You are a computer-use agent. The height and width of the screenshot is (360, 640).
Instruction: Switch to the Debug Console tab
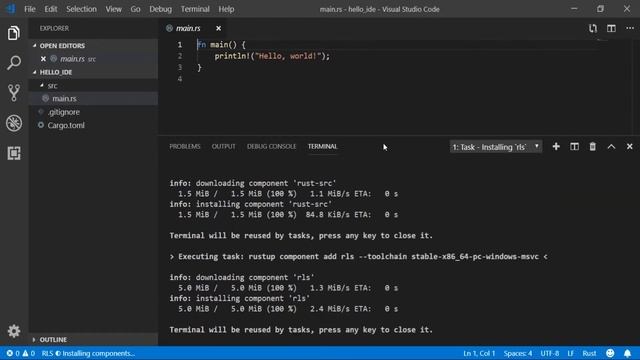pyautogui.click(x=271, y=147)
